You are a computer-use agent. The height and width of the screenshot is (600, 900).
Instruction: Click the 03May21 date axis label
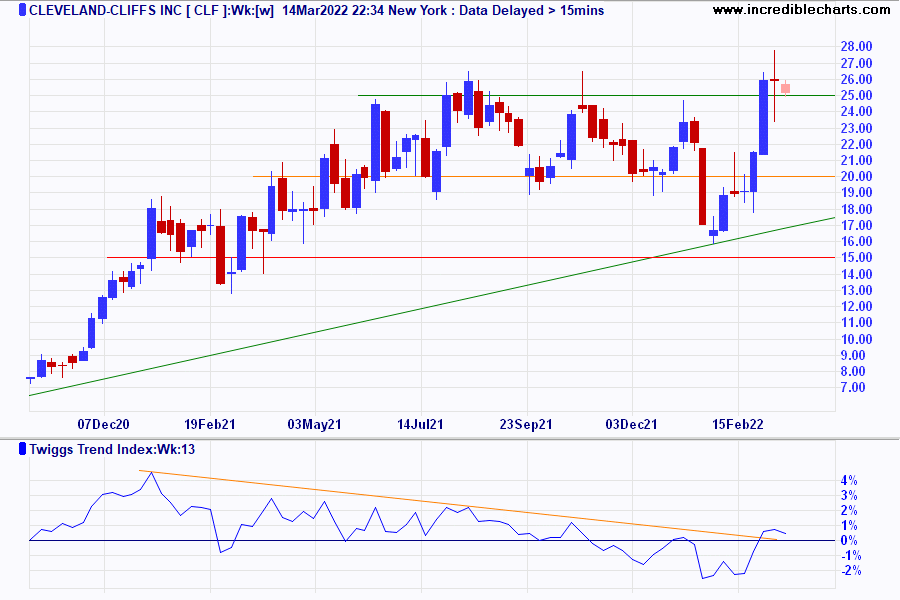[x=315, y=424]
